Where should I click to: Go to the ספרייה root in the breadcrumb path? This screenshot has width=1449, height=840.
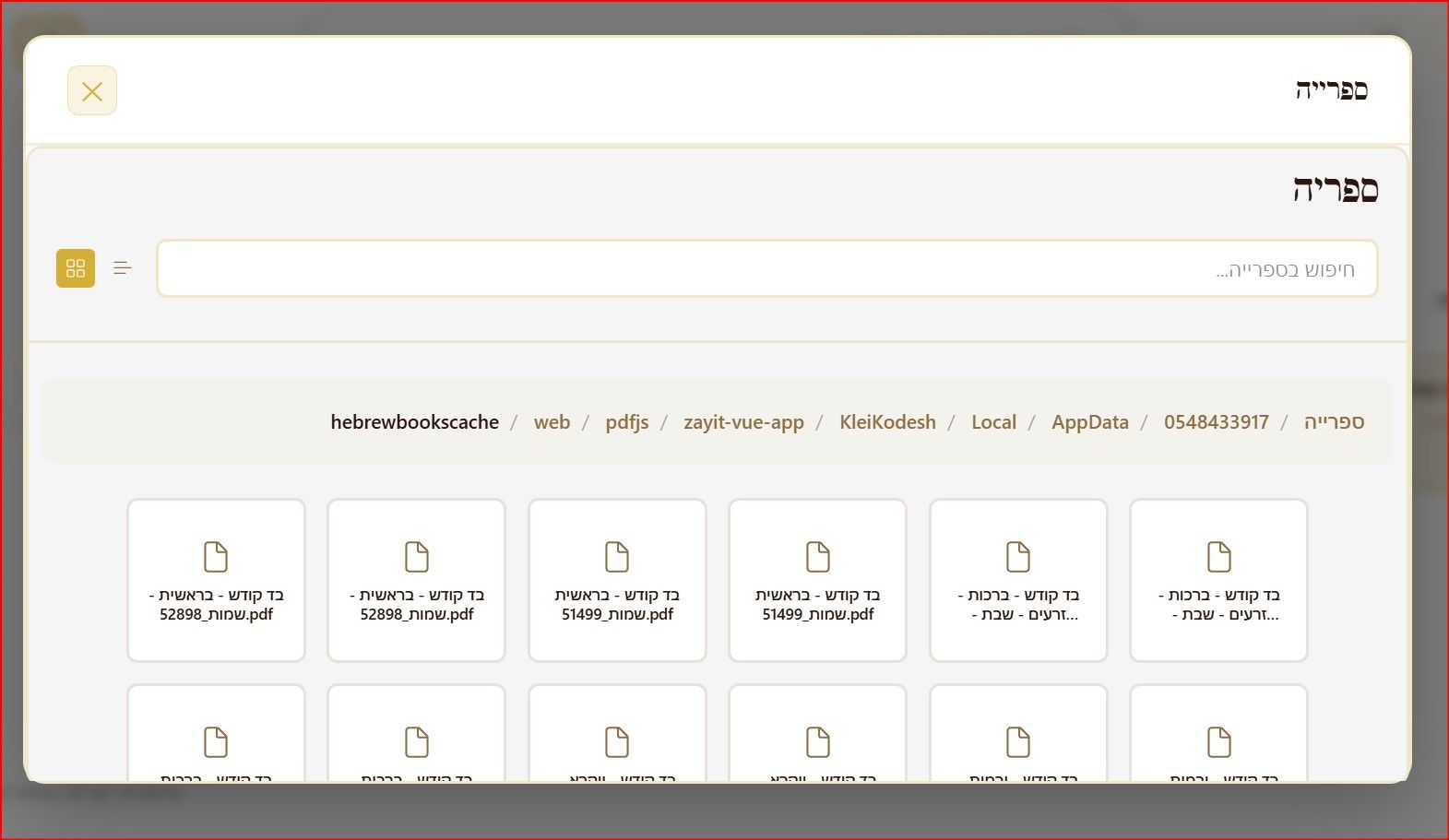[1334, 422]
